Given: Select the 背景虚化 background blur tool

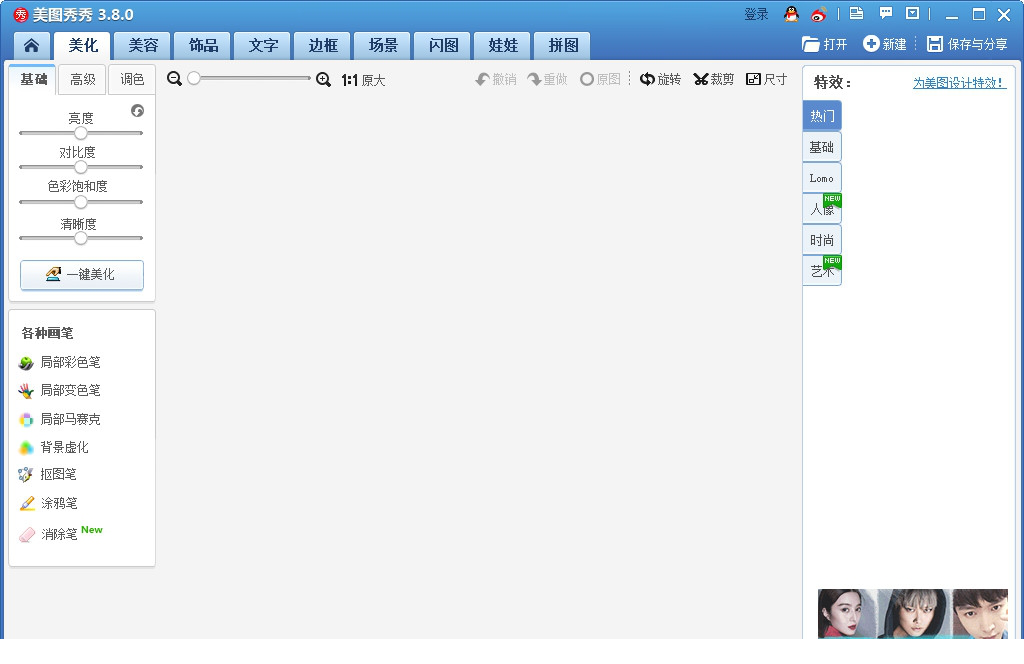Looking at the screenshot, I should click(x=54, y=447).
